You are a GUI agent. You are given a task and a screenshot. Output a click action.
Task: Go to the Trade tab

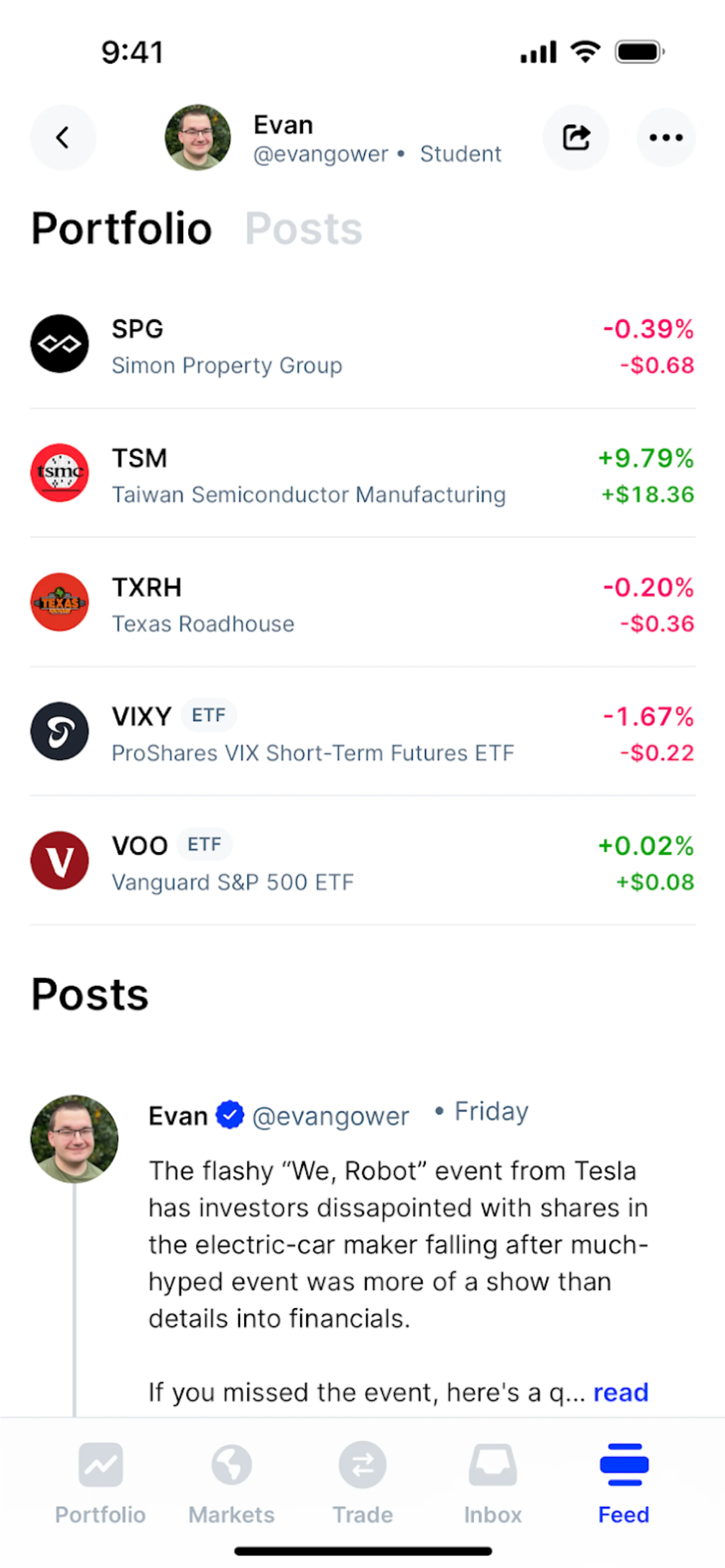pos(363,1483)
